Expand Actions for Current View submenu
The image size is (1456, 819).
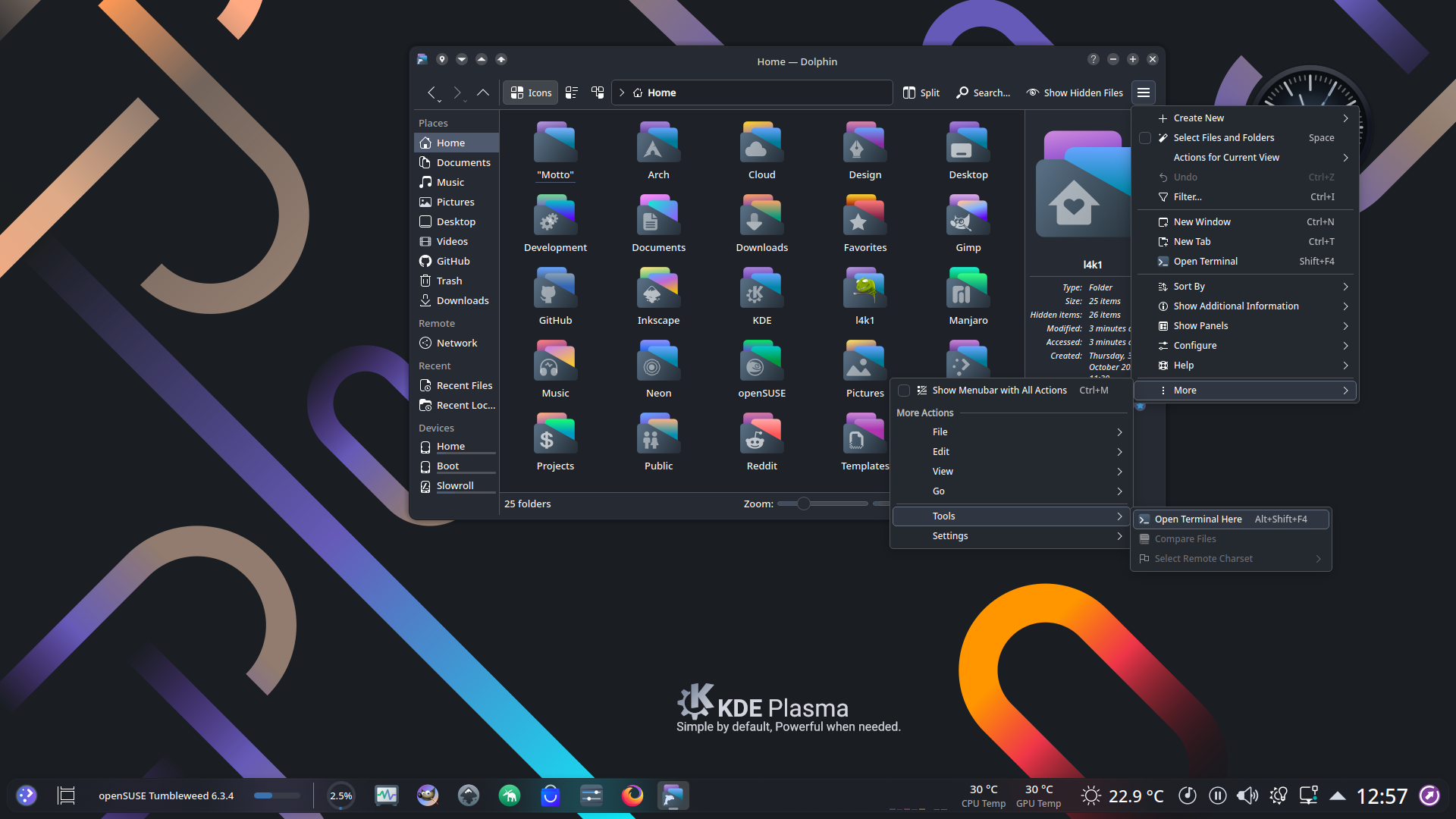(x=1245, y=158)
